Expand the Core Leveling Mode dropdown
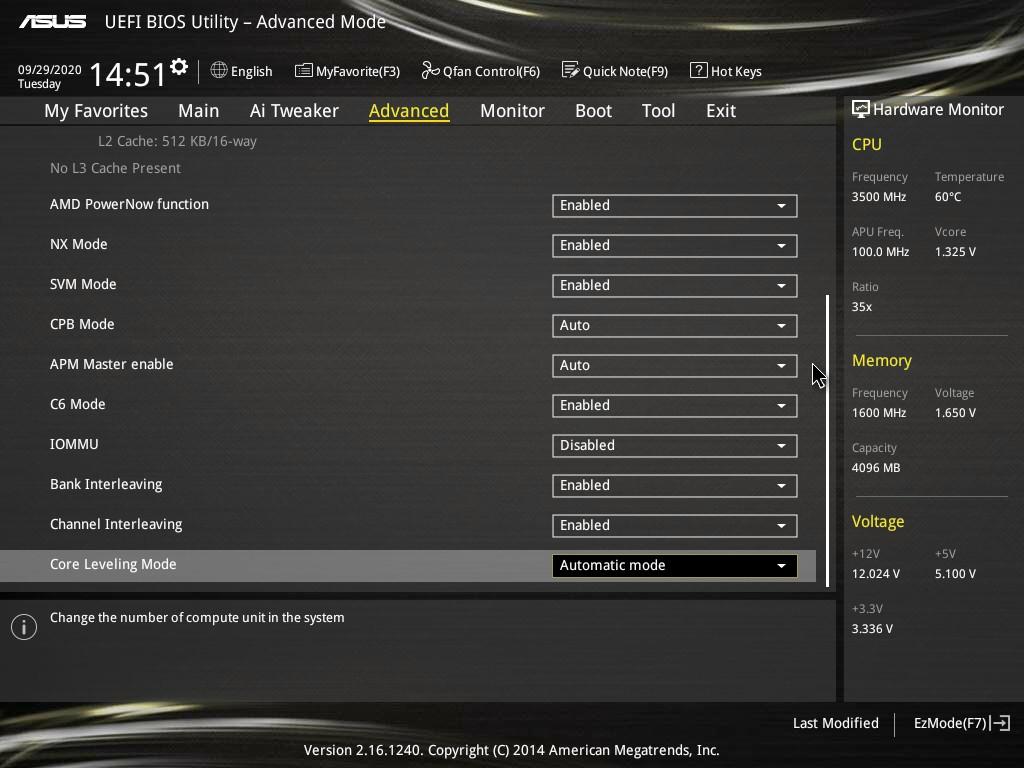This screenshot has width=1024, height=768. [675, 566]
